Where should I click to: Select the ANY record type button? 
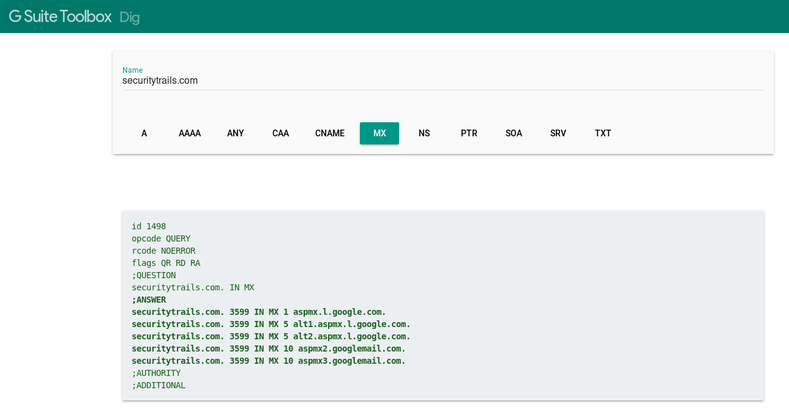(x=235, y=133)
